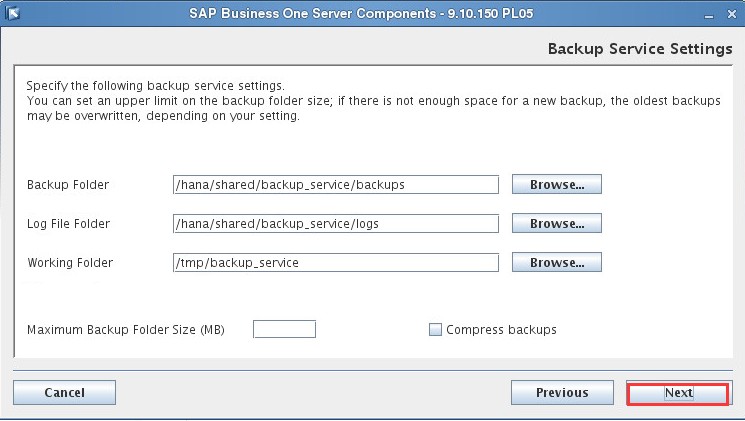The width and height of the screenshot is (745, 421).
Task: Click the 'Maximum Backup Folder Size (MB)' label
Action: click(x=126, y=329)
